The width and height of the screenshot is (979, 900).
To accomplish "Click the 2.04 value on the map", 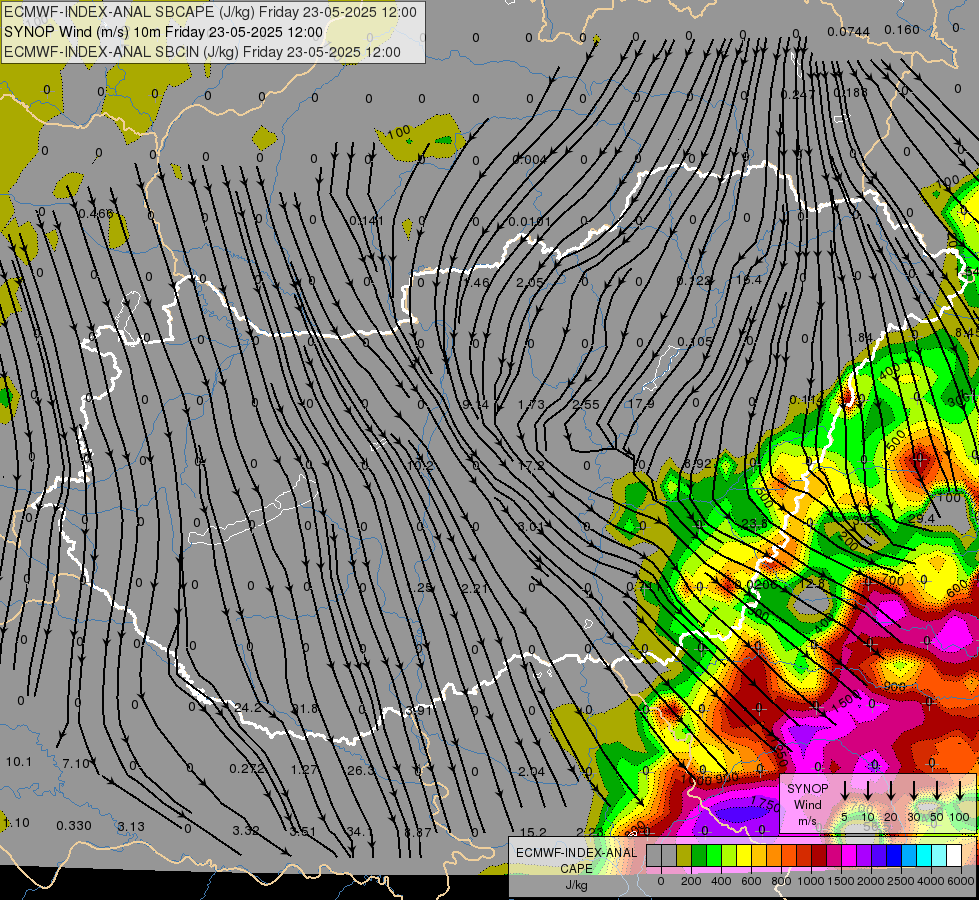I will (x=531, y=772).
